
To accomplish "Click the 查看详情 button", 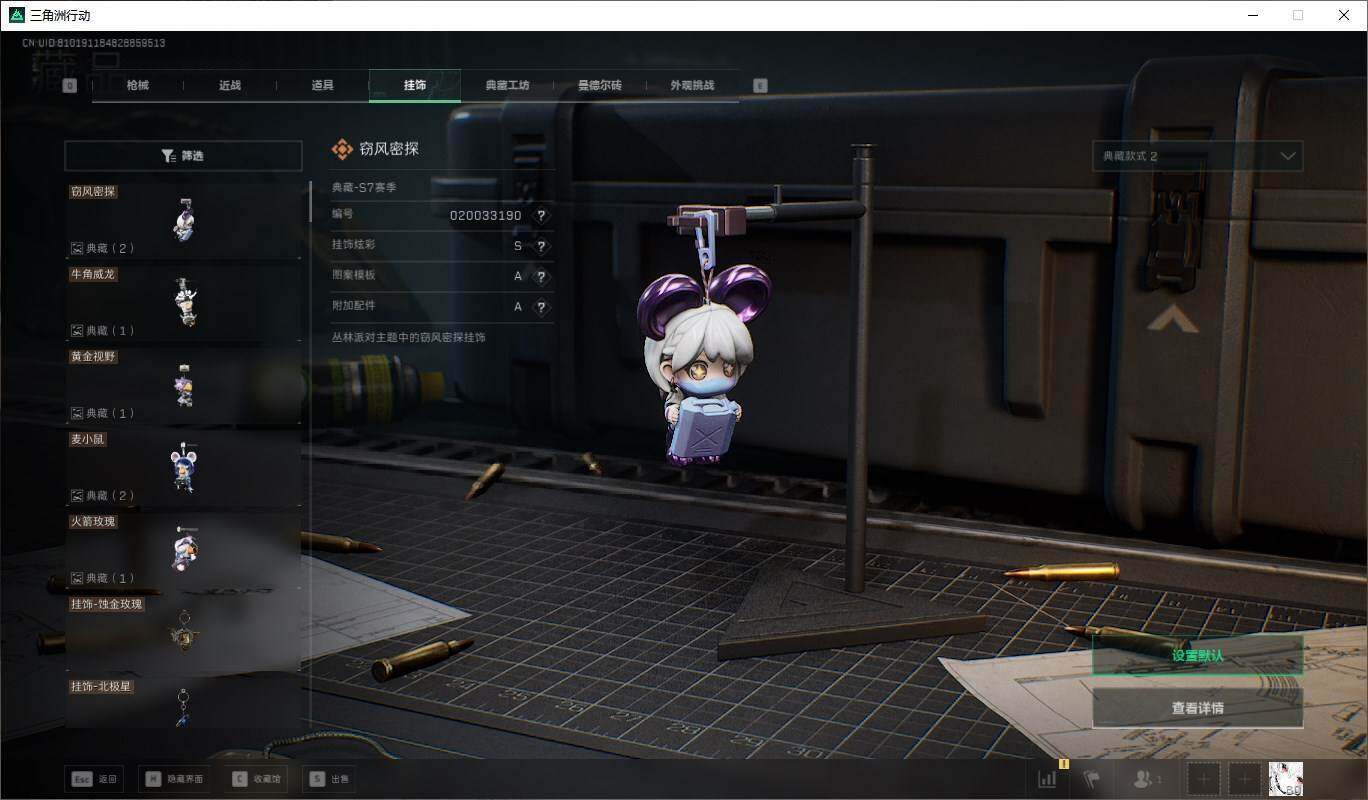I will (1197, 708).
